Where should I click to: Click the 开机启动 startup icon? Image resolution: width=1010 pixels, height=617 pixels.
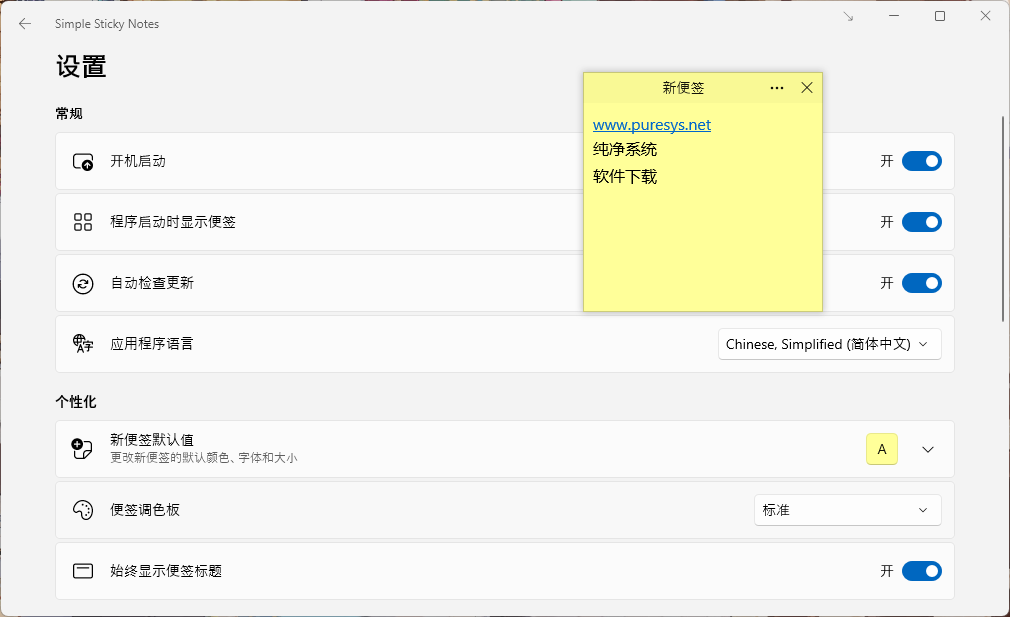point(82,161)
